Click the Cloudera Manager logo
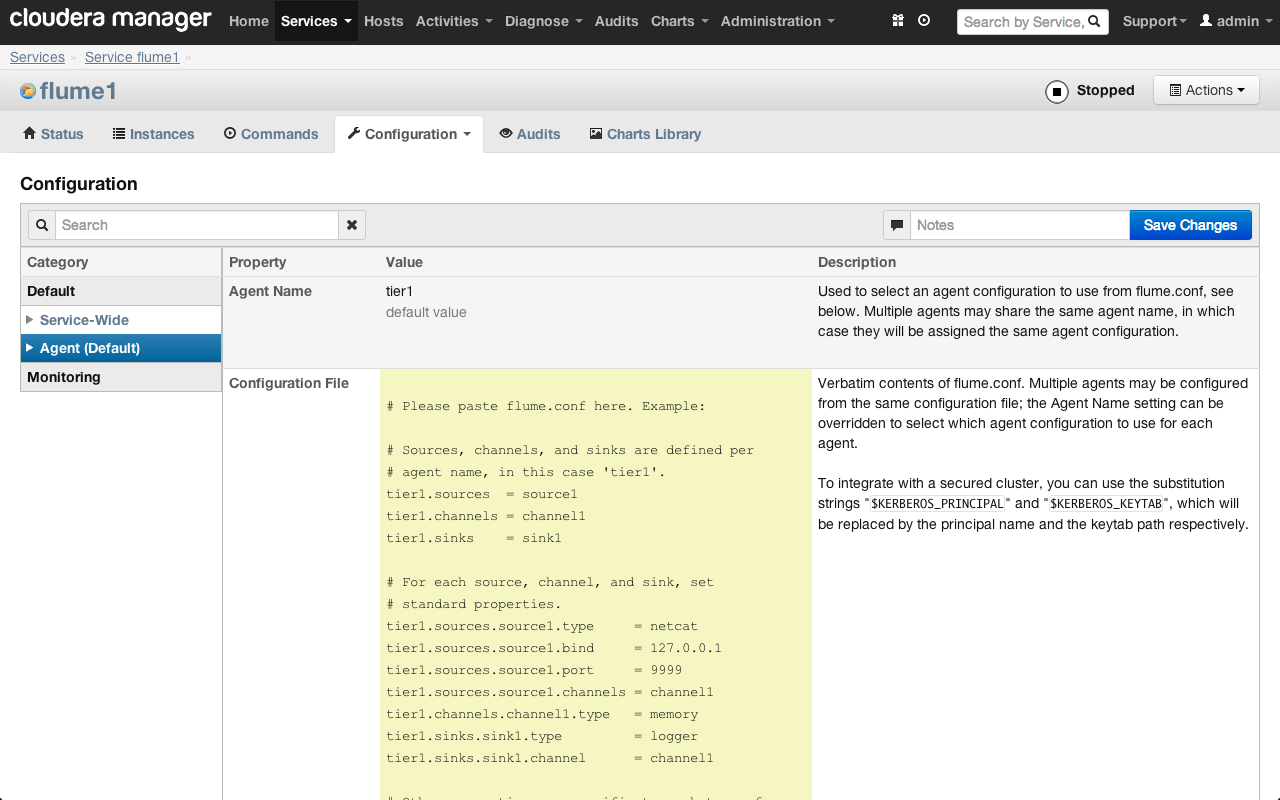Screen dimensions: 1280x800 [111, 19]
